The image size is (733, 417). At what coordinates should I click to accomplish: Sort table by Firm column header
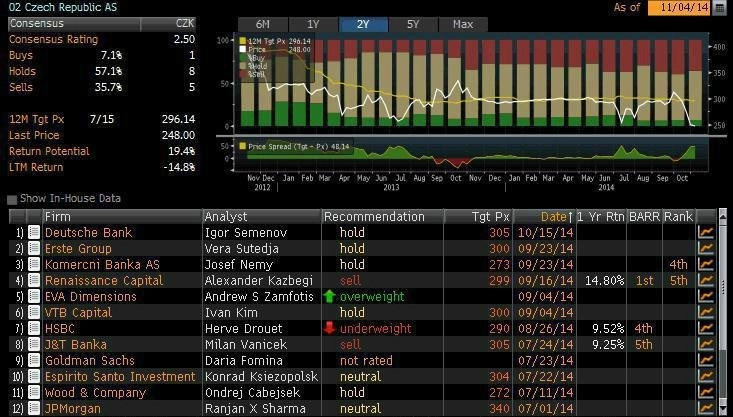pyautogui.click(x=122, y=216)
